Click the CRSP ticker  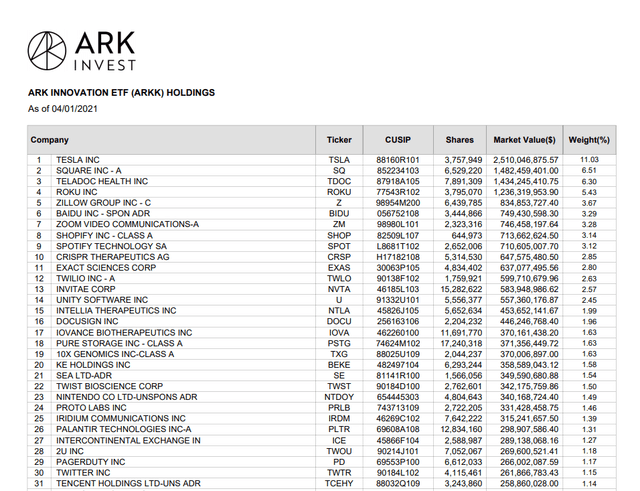pos(339,257)
